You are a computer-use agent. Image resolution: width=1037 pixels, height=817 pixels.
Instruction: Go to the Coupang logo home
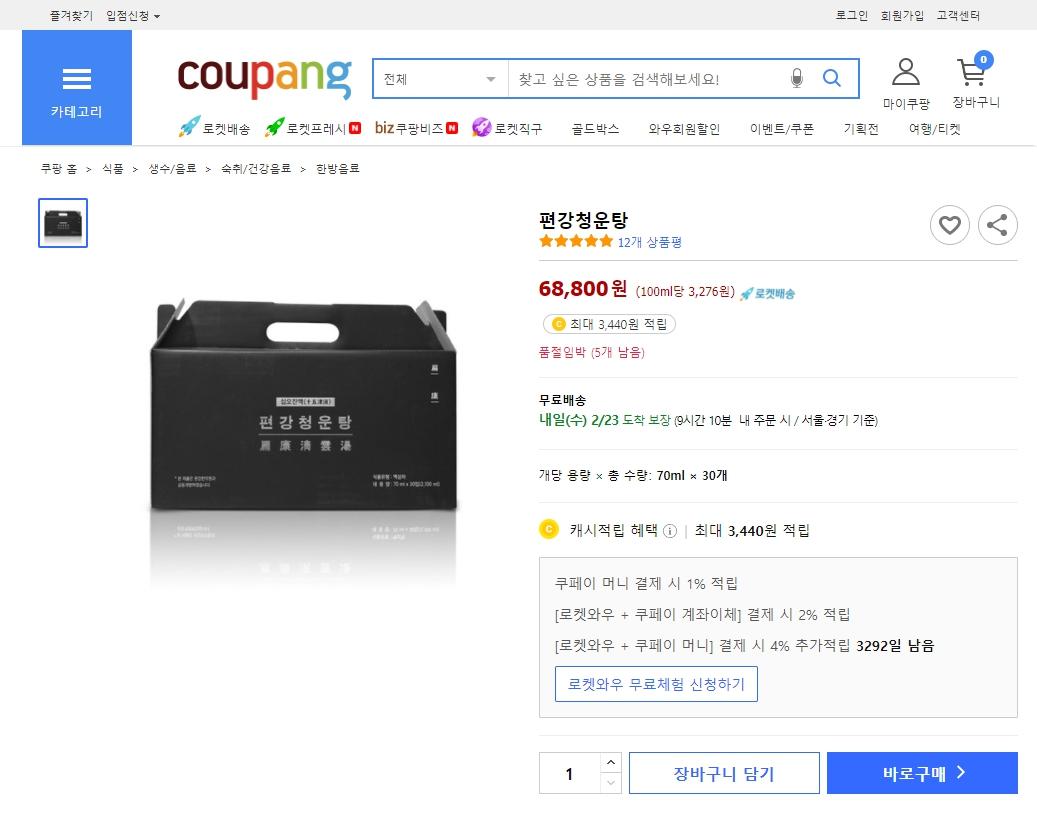click(264, 77)
